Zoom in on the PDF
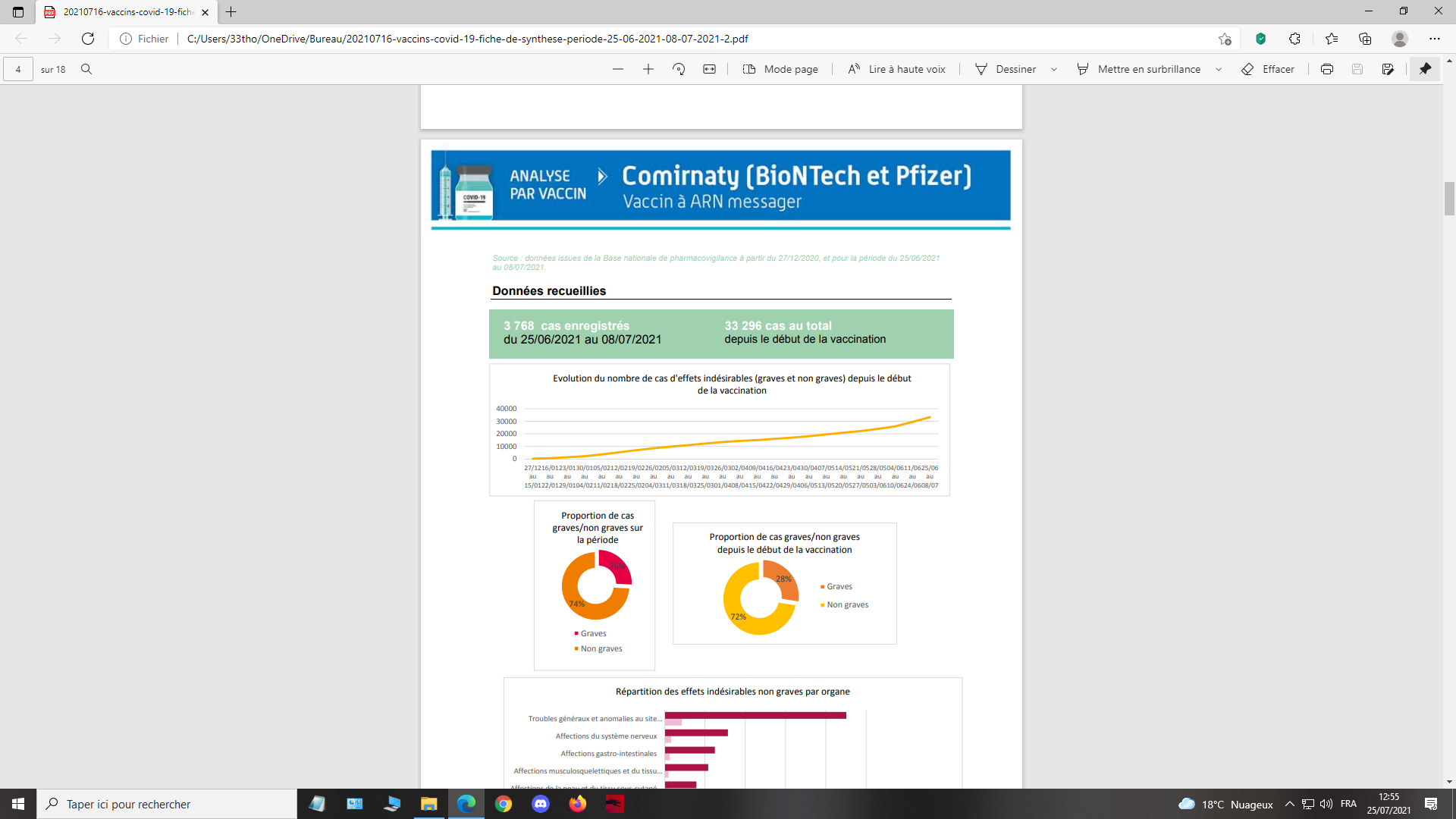 tap(648, 69)
